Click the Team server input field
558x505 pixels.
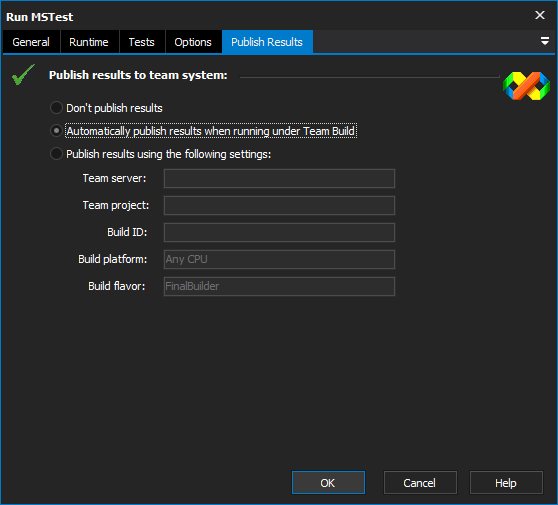279,178
